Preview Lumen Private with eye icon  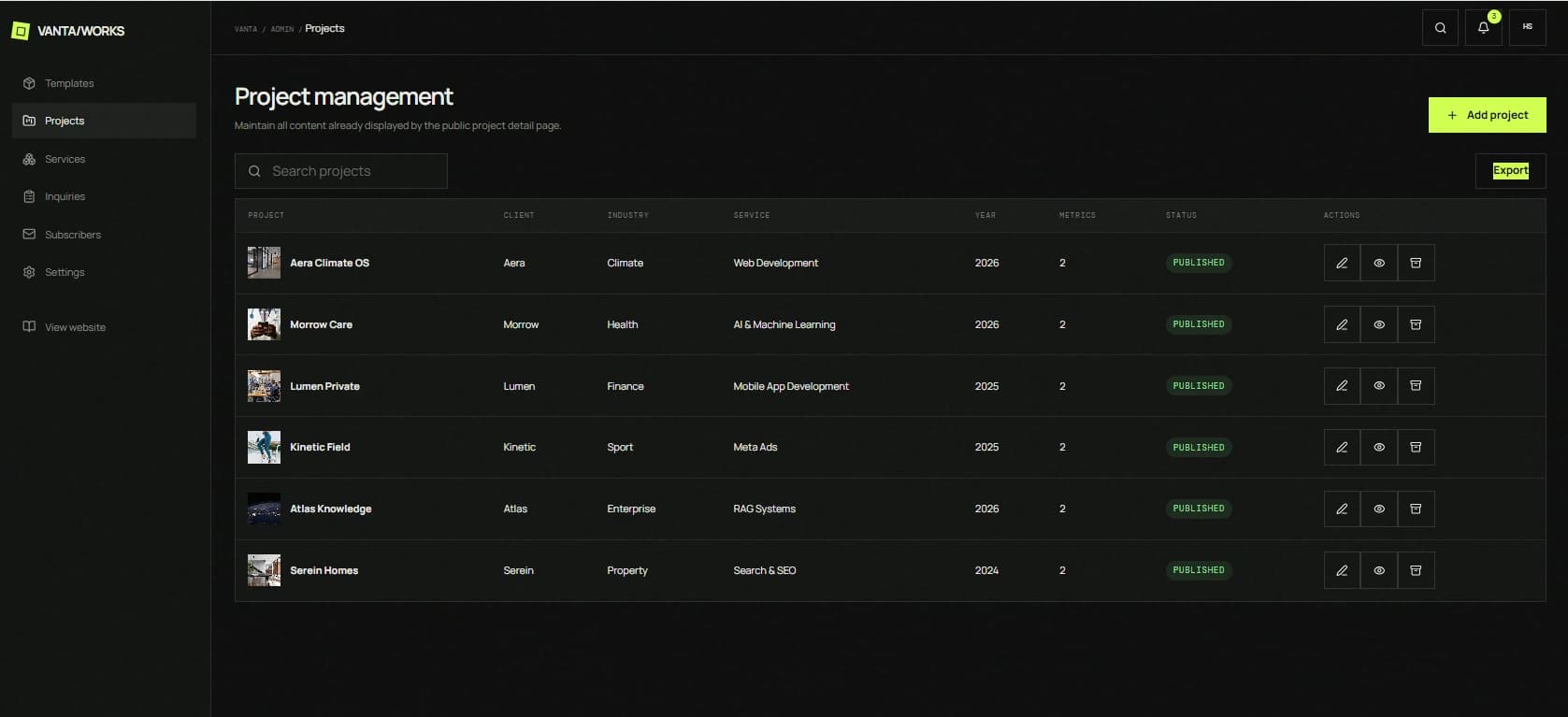(1379, 386)
